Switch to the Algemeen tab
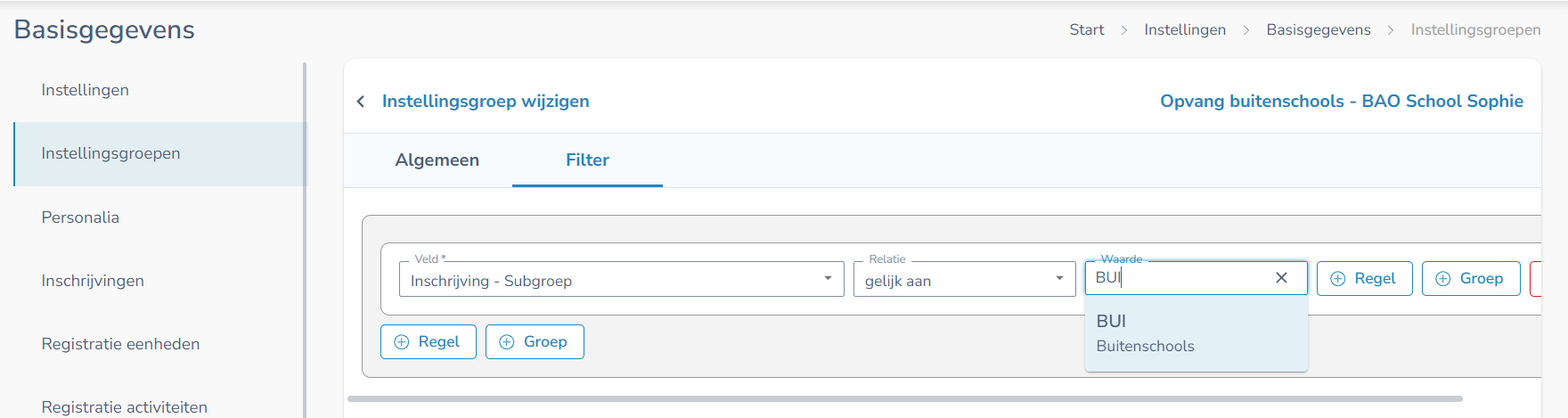Image resolution: width=1568 pixels, height=418 pixels. pyautogui.click(x=437, y=160)
